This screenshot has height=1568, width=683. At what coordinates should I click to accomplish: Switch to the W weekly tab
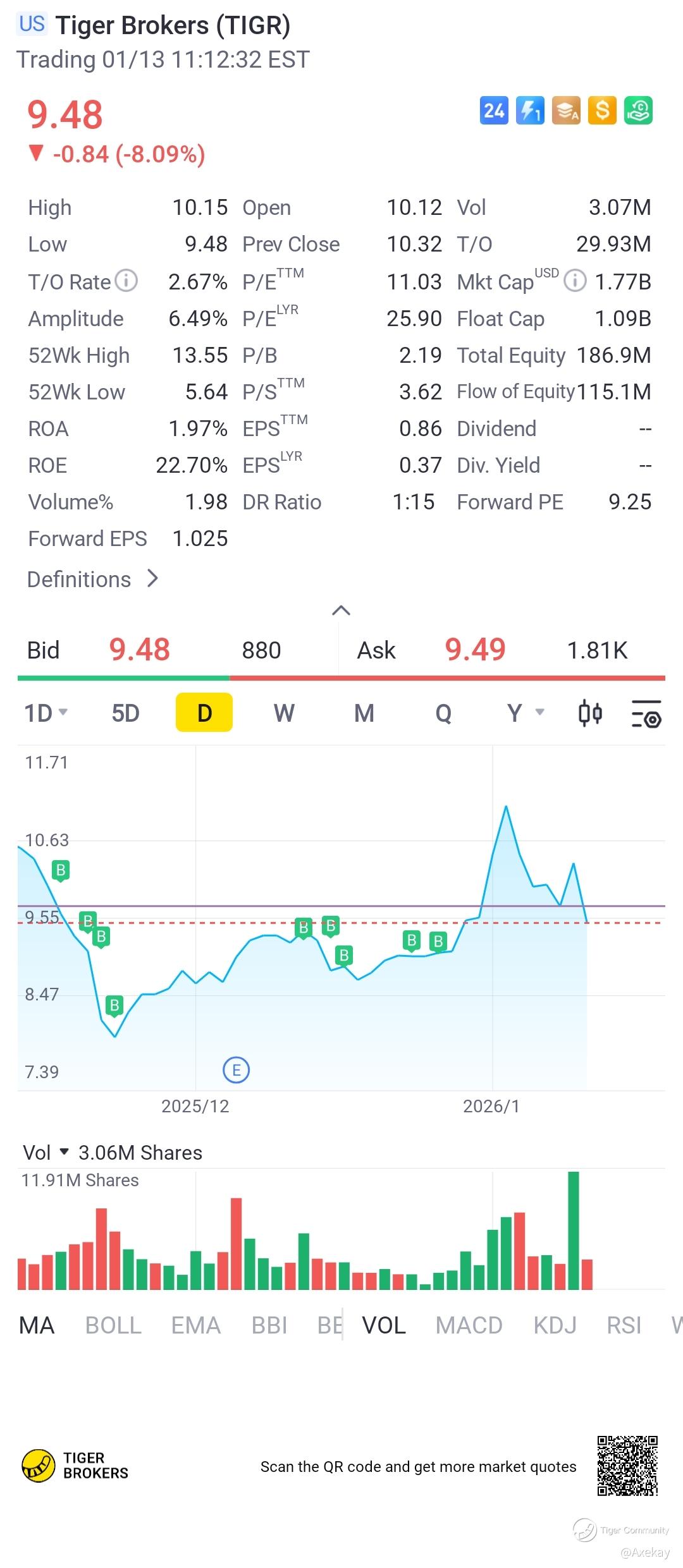(x=284, y=714)
